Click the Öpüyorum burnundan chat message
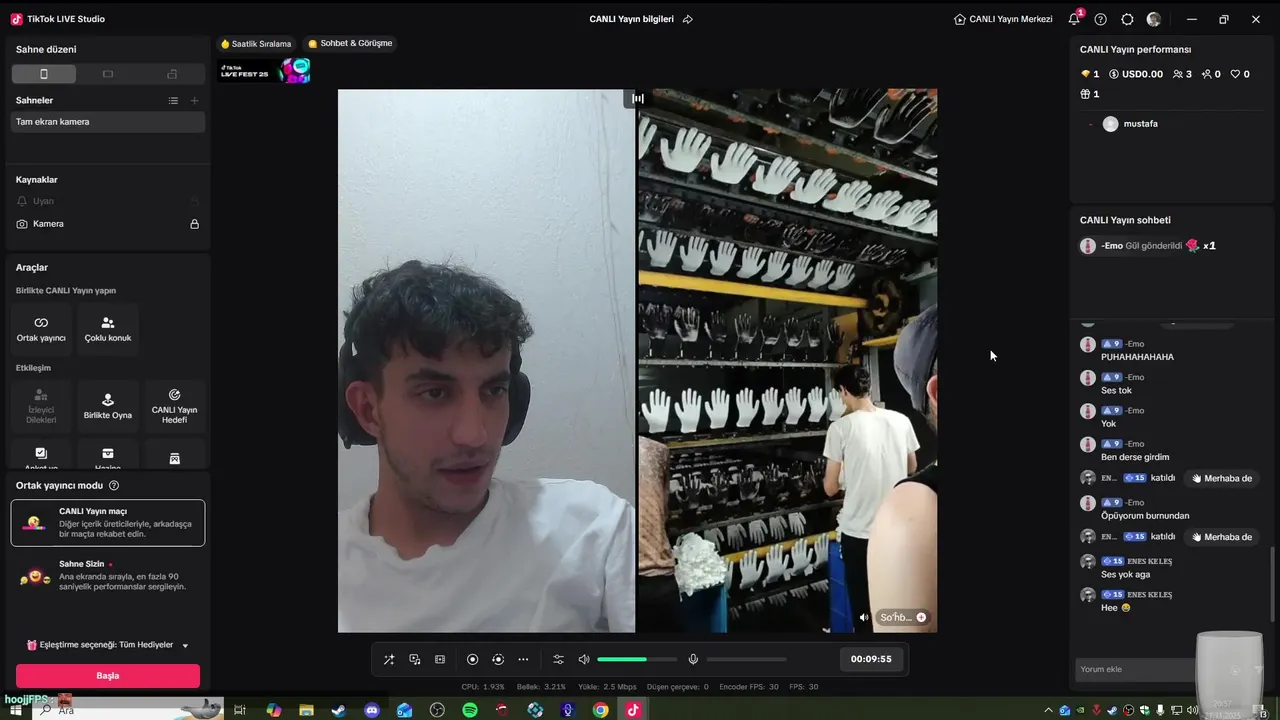The width and height of the screenshot is (1280, 720). [1145, 516]
